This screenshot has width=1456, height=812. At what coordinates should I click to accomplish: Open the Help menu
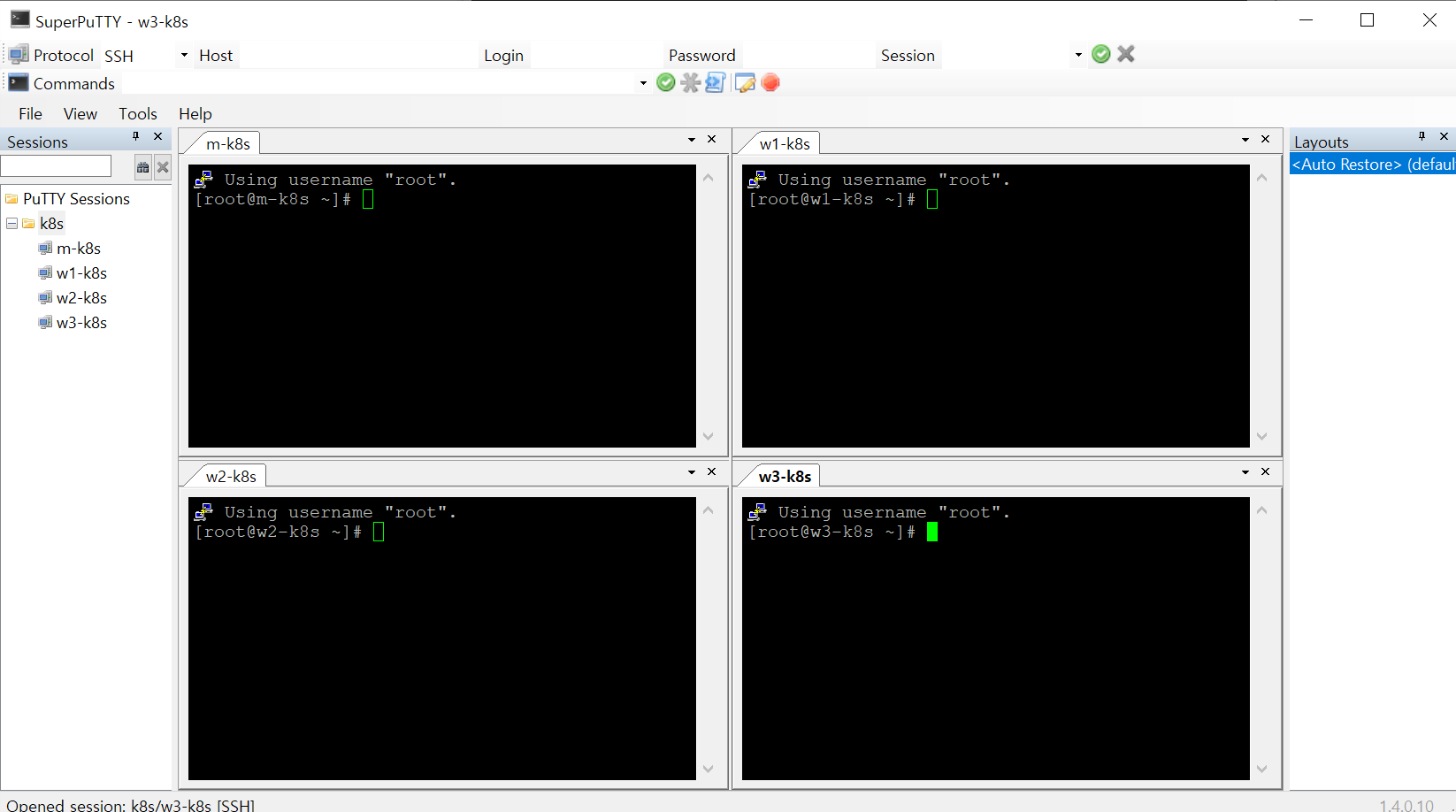(x=195, y=113)
